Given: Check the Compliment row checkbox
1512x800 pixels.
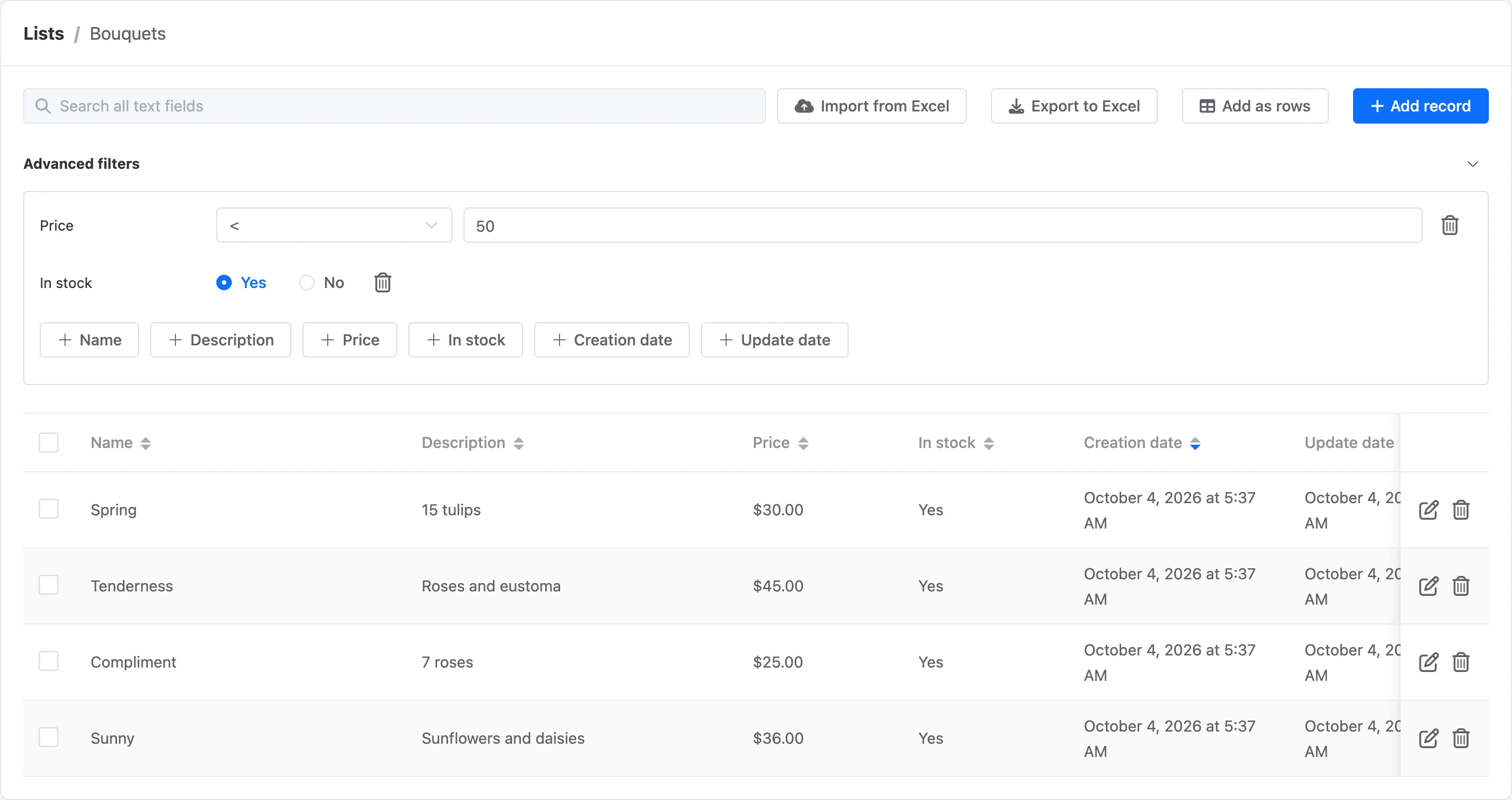Looking at the screenshot, I should click(x=49, y=661).
